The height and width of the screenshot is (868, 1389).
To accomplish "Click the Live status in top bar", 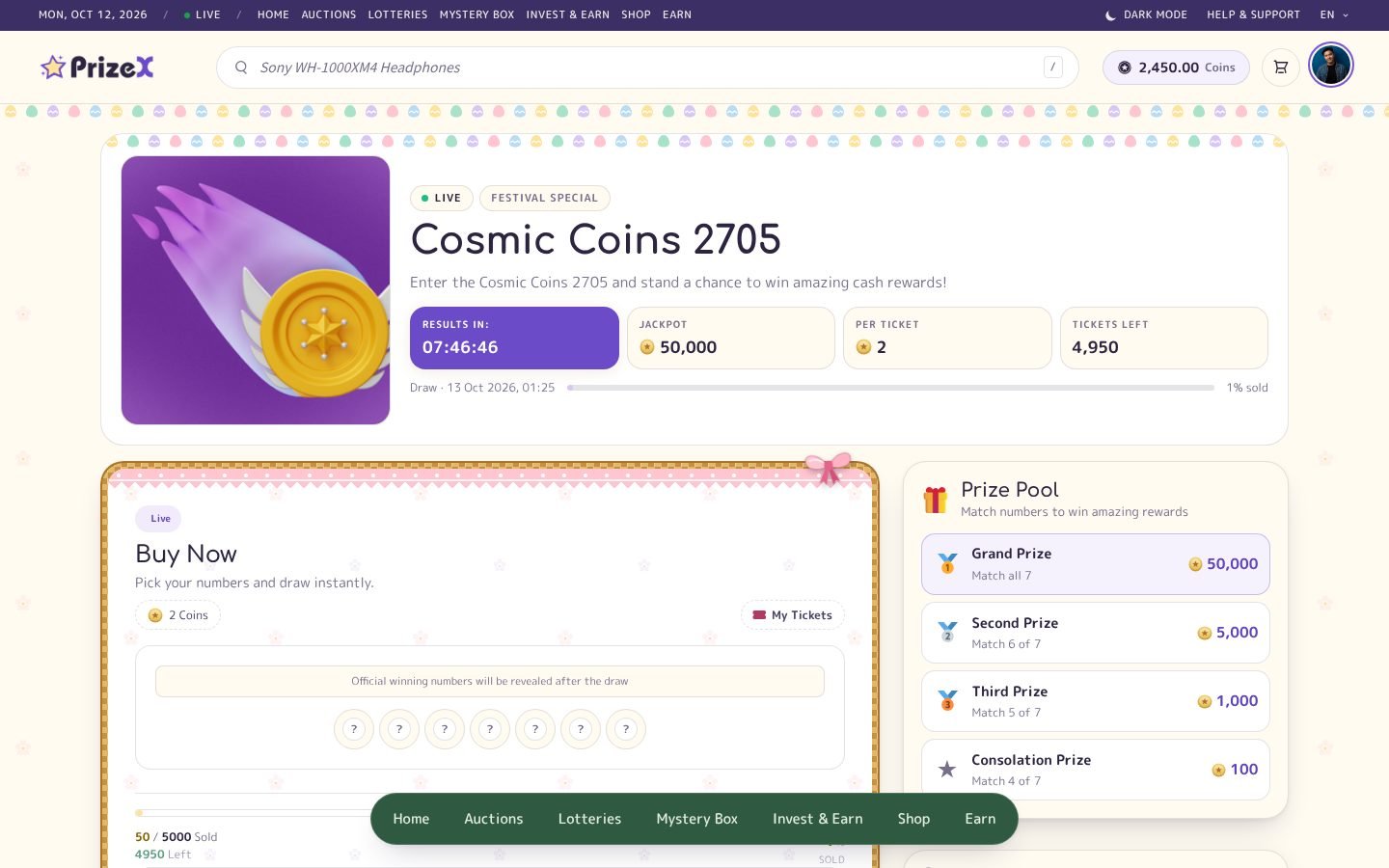I will pyautogui.click(x=203, y=14).
